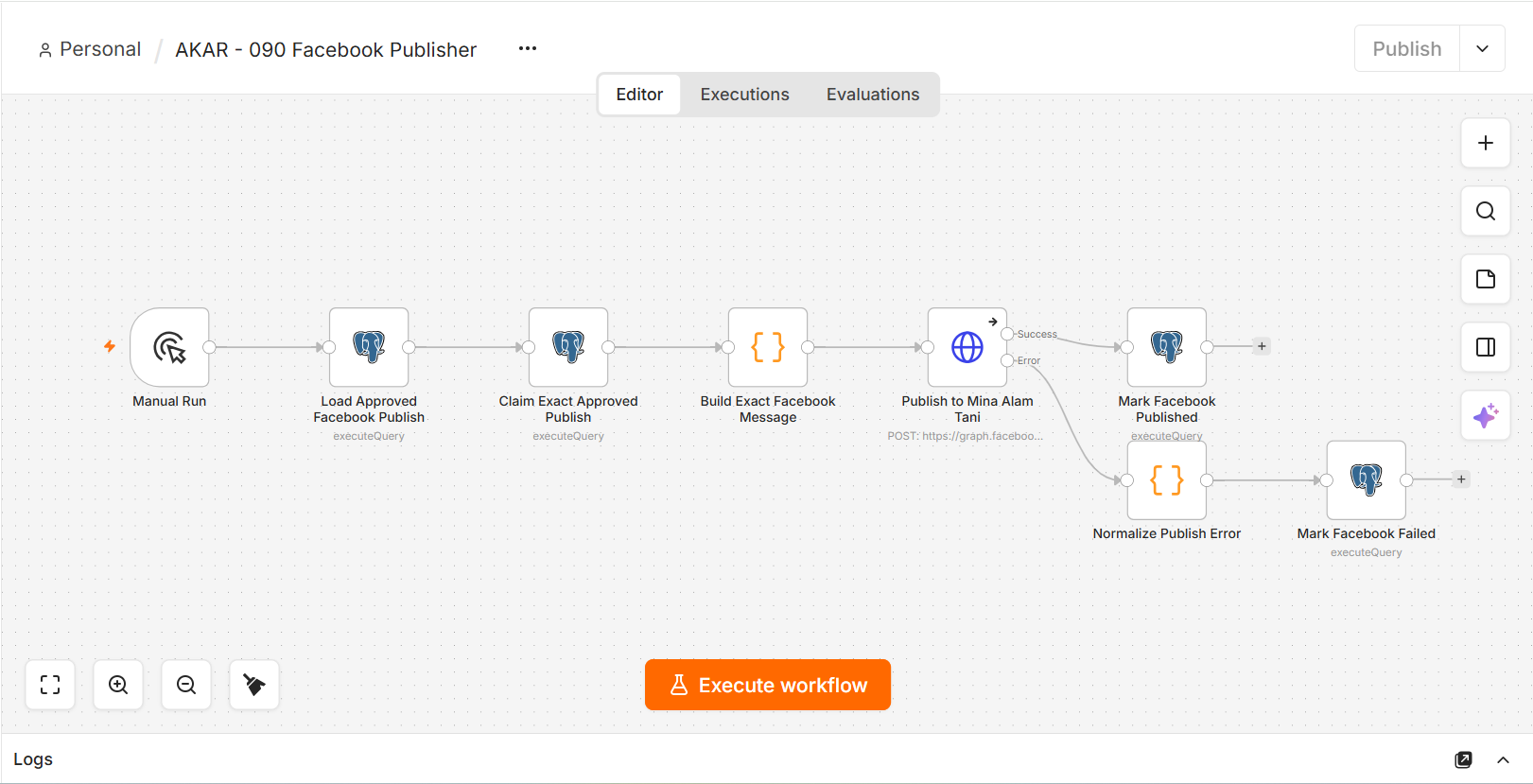Open the Mark Facebook Published Postgres node
The width and height of the screenshot is (1533, 784).
(x=1167, y=347)
